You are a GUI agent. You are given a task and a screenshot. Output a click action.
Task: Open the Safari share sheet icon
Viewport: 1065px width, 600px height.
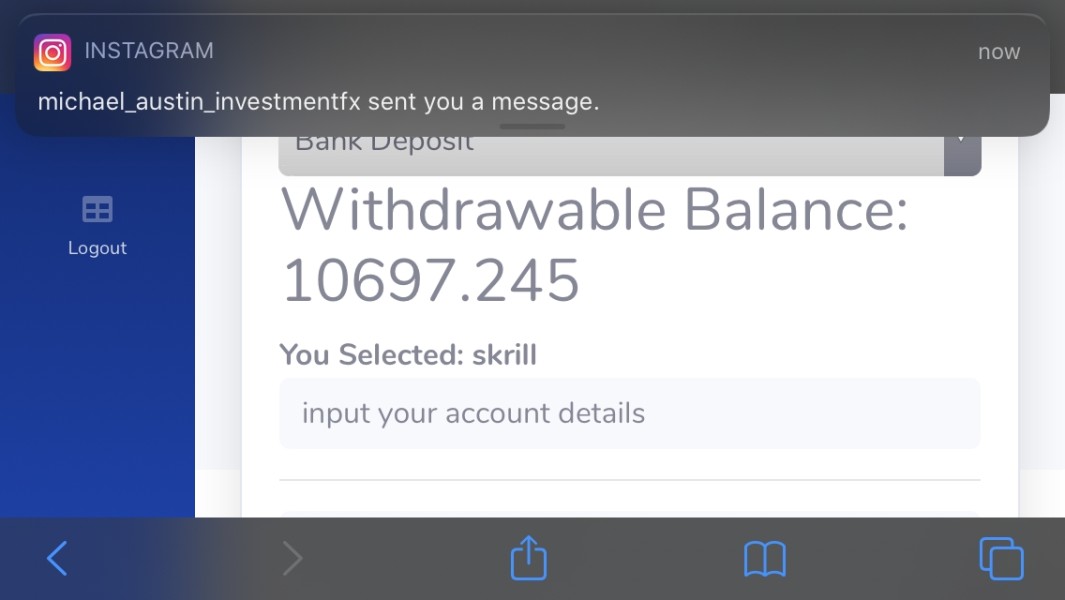pos(528,557)
